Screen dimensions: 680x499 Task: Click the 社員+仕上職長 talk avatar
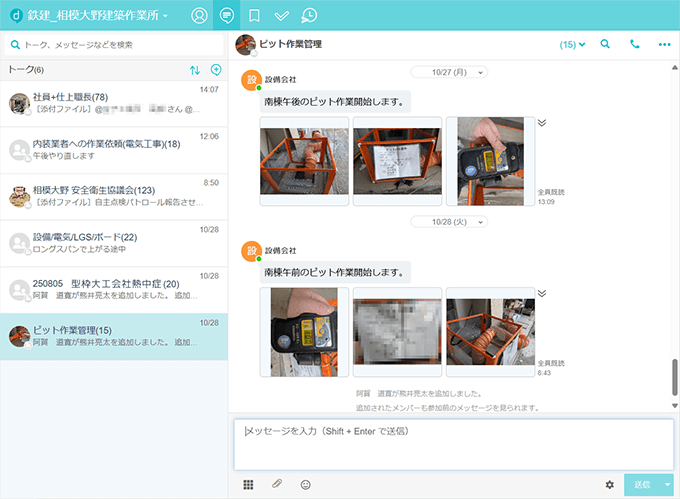pyautogui.click(x=20, y=104)
